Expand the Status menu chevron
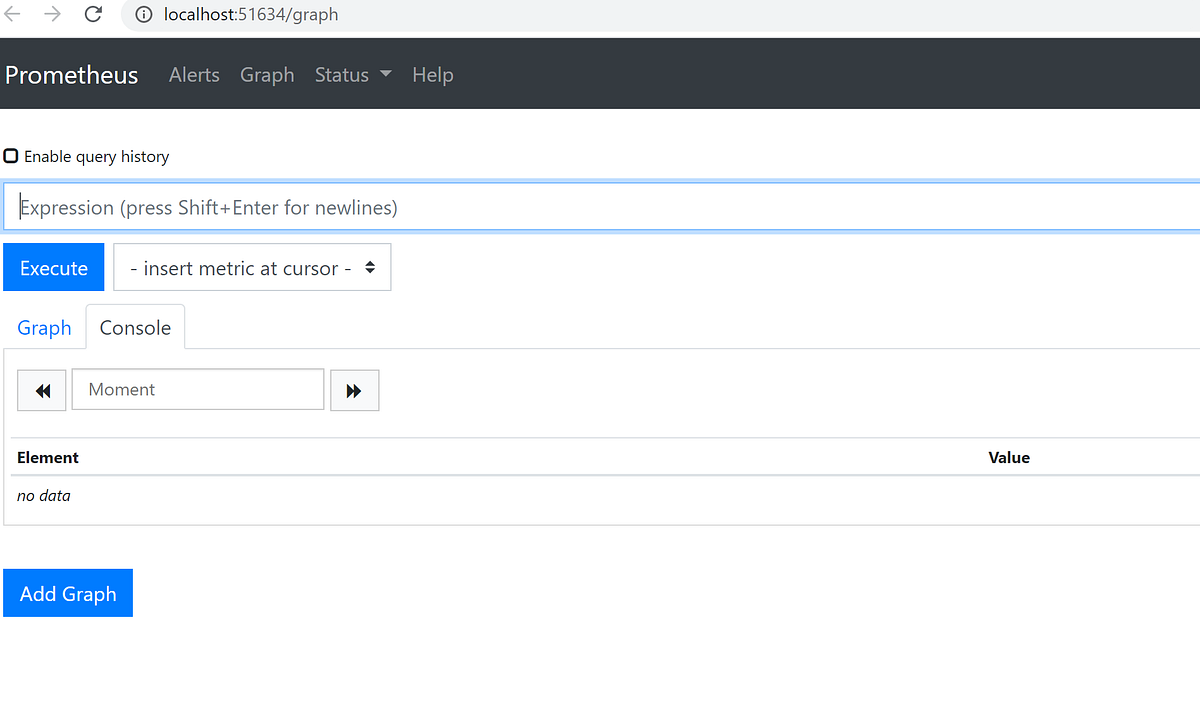This screenshot has height=715, width=1200. [x=385, y=74]
